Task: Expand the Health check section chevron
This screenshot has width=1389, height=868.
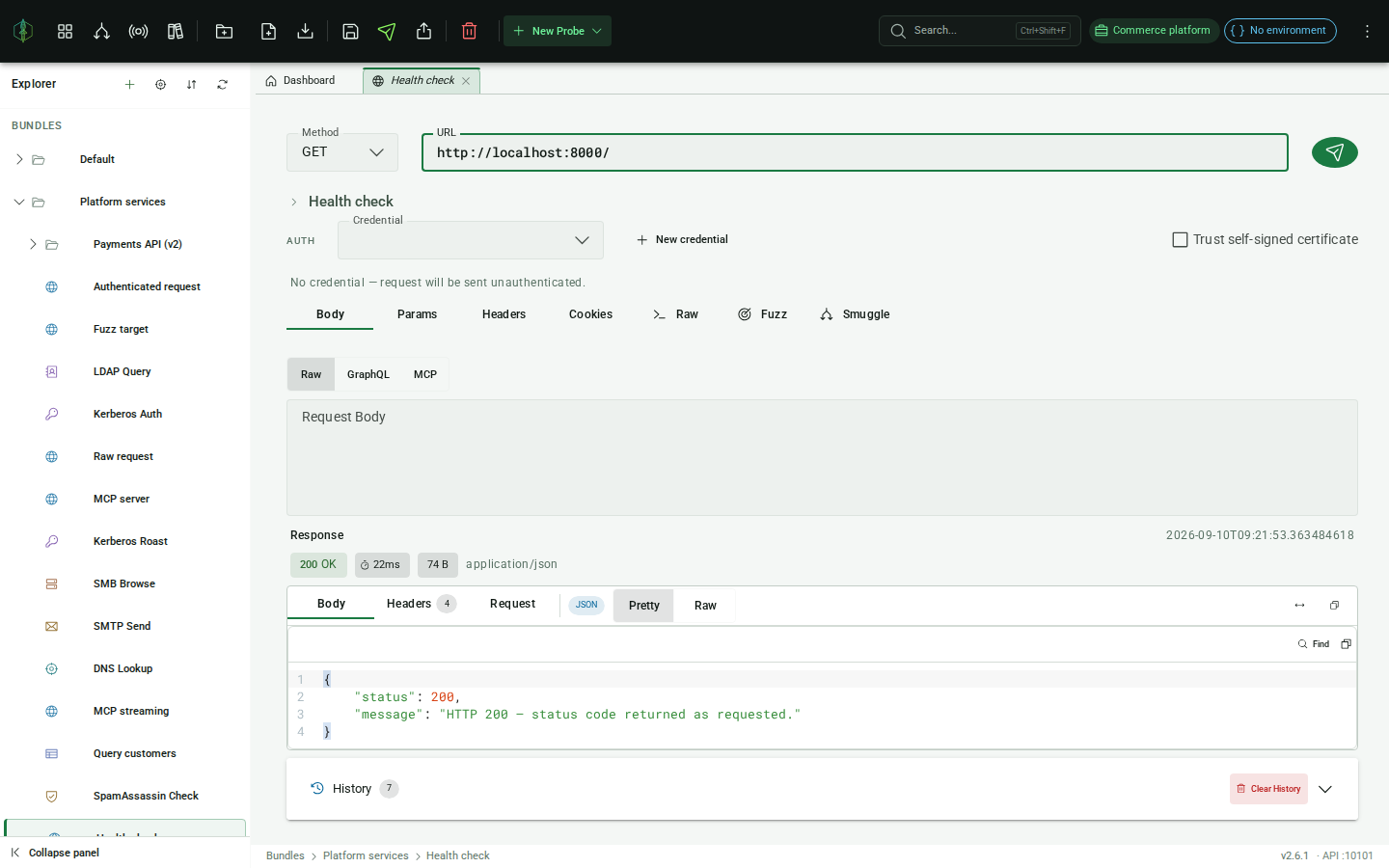Action: coord(294,202)
